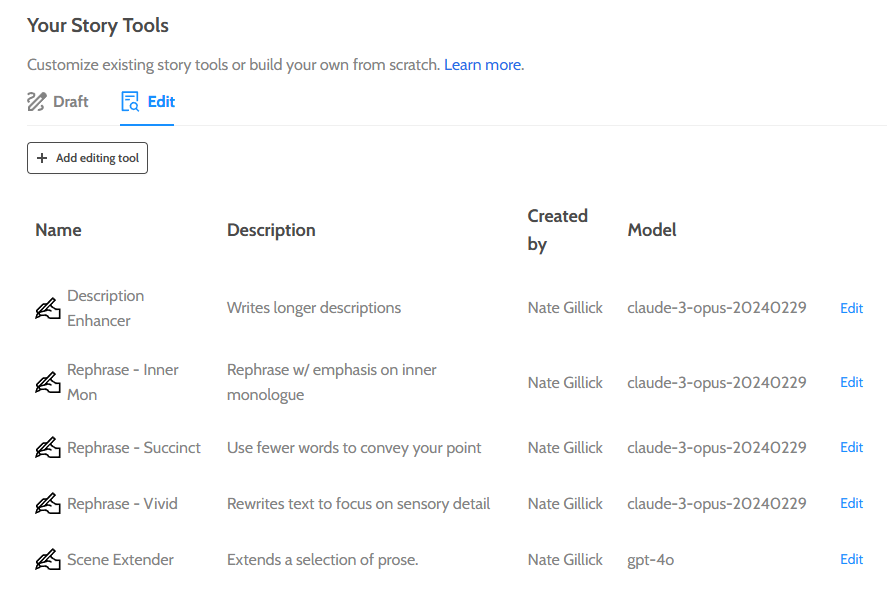
Task: Edit the Rephrase - Succinct tool
Action: (x=851, y=447)
